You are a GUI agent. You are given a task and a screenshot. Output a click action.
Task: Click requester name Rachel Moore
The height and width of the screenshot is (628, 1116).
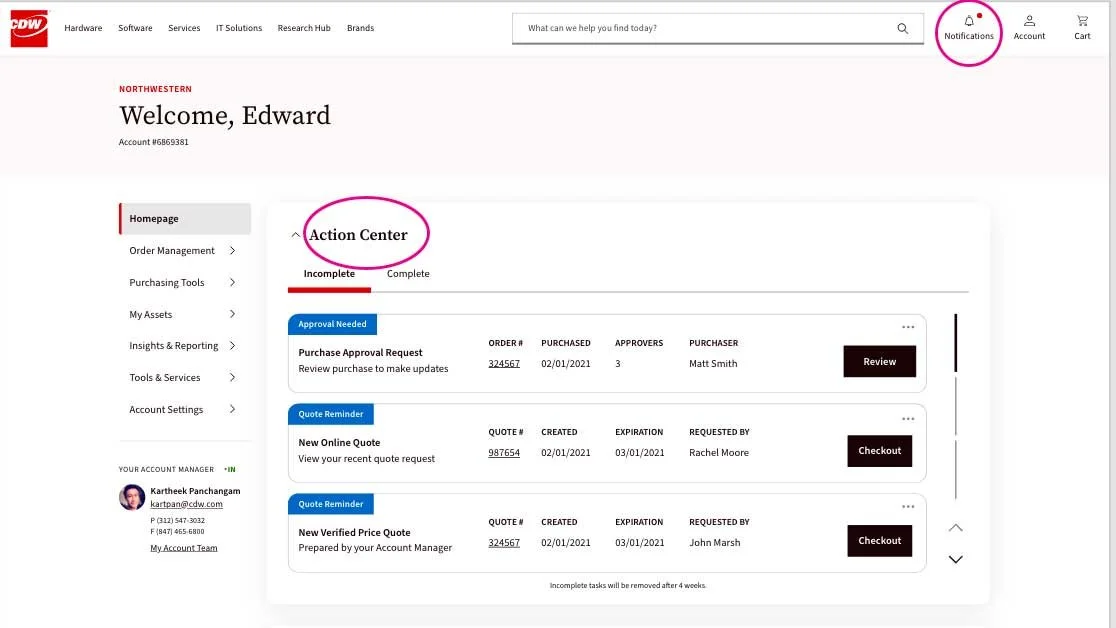click(719, 453)
